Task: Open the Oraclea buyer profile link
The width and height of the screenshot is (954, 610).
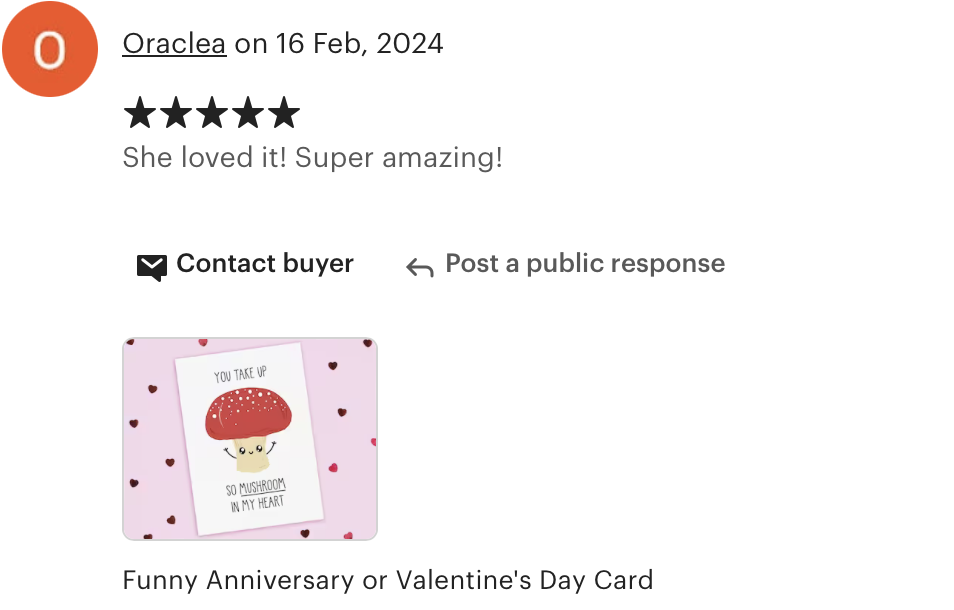Action: [x=175, y=44]
